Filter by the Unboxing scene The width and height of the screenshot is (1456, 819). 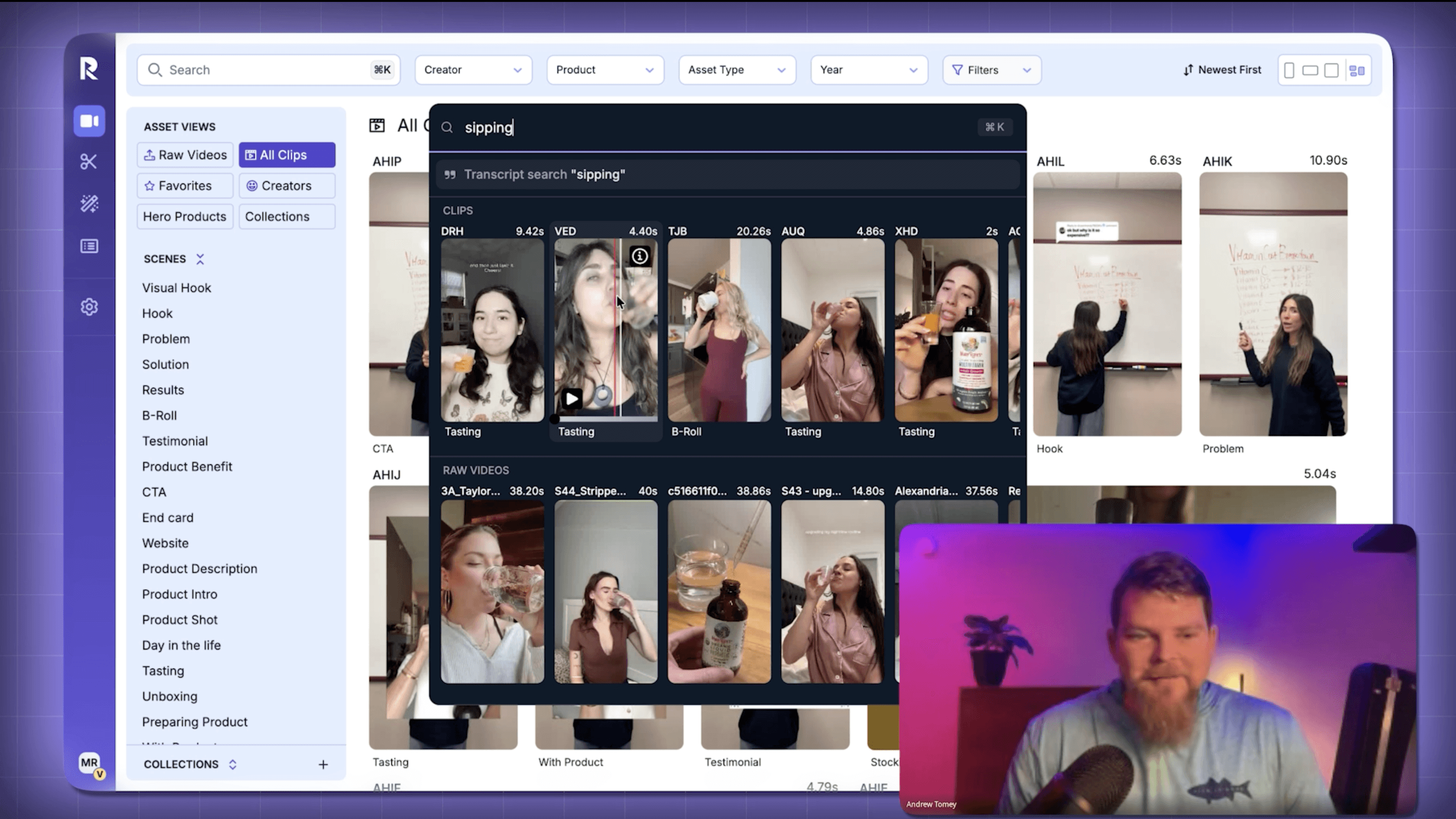169,696
